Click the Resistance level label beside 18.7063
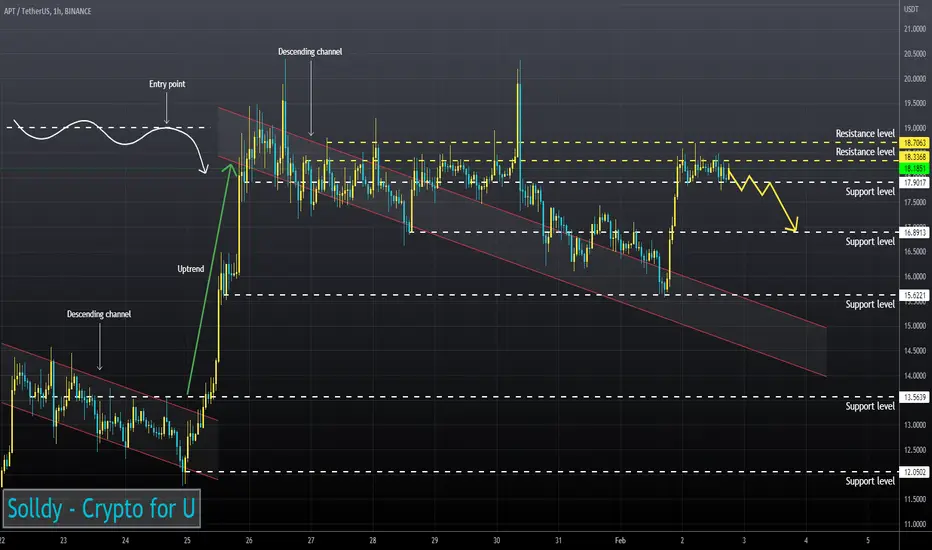Screen dimensions: 932x550 coord(865,134)
